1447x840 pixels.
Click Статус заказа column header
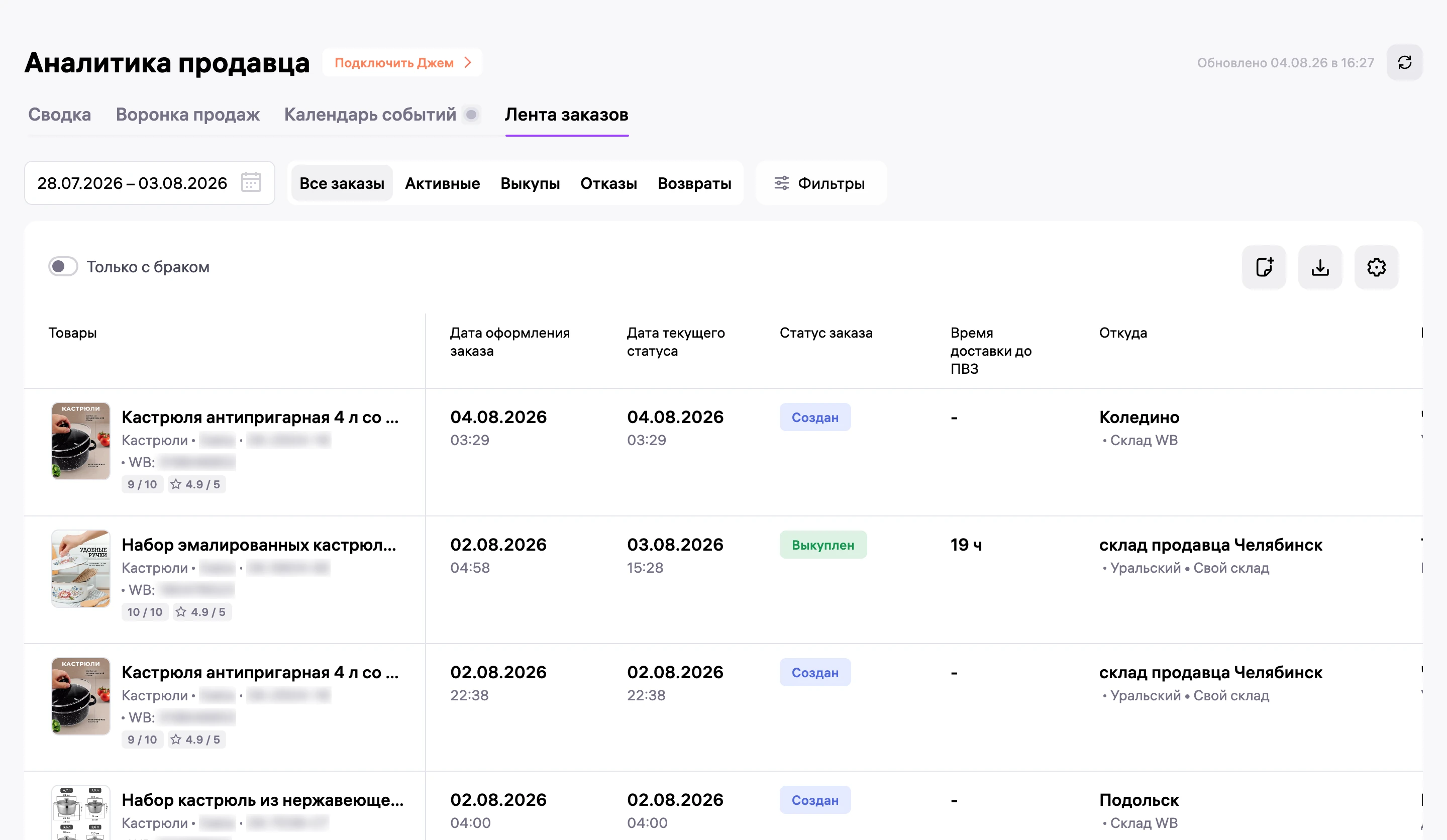tap(826, 333)
